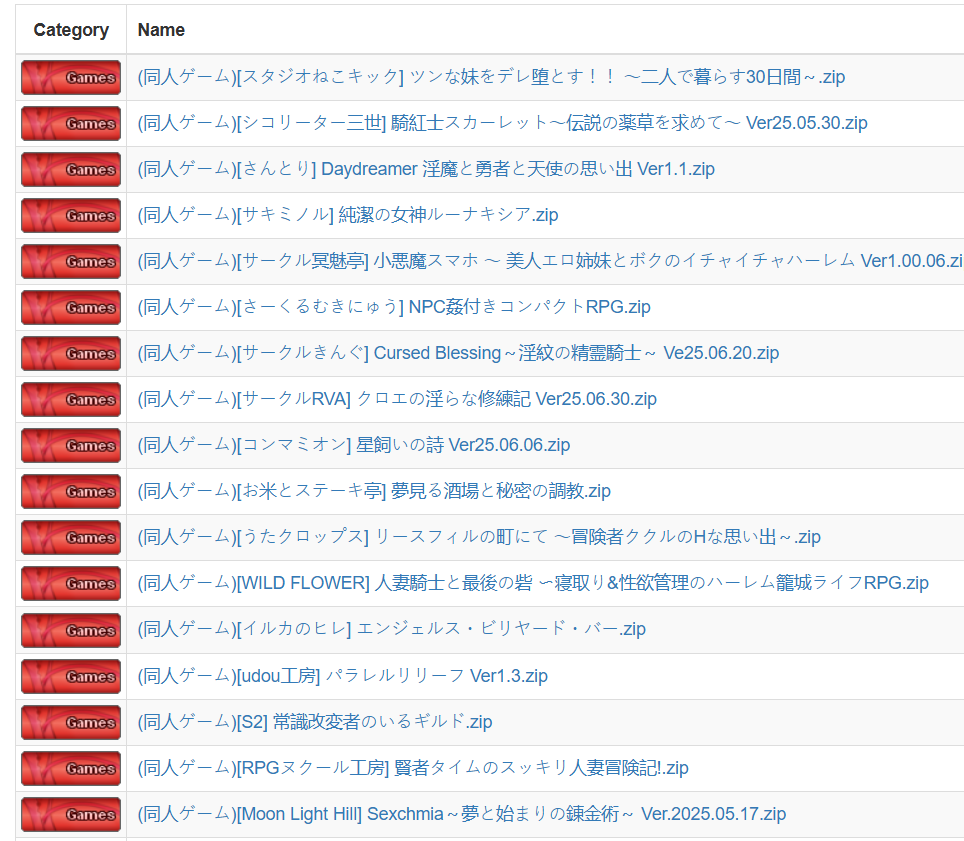Open the Cursed Blessing Ve25.06.20 link
Image resolution: width=964 pixels, height=841 pixels.
click(458, 353)
